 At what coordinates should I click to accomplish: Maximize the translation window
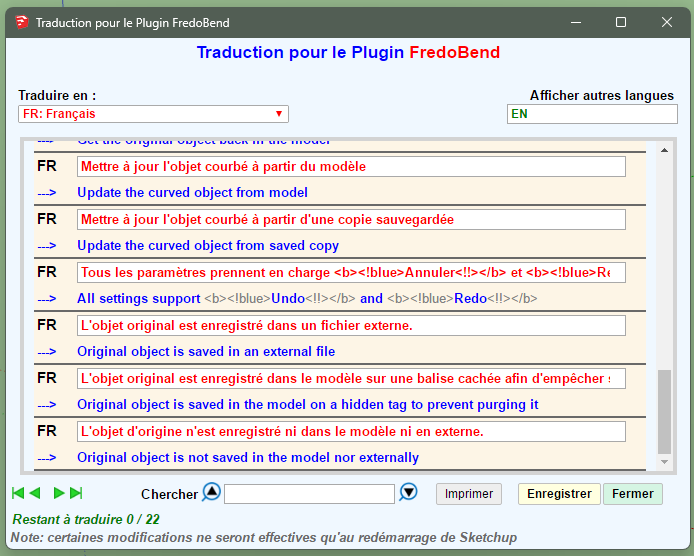tap(620, 21)
